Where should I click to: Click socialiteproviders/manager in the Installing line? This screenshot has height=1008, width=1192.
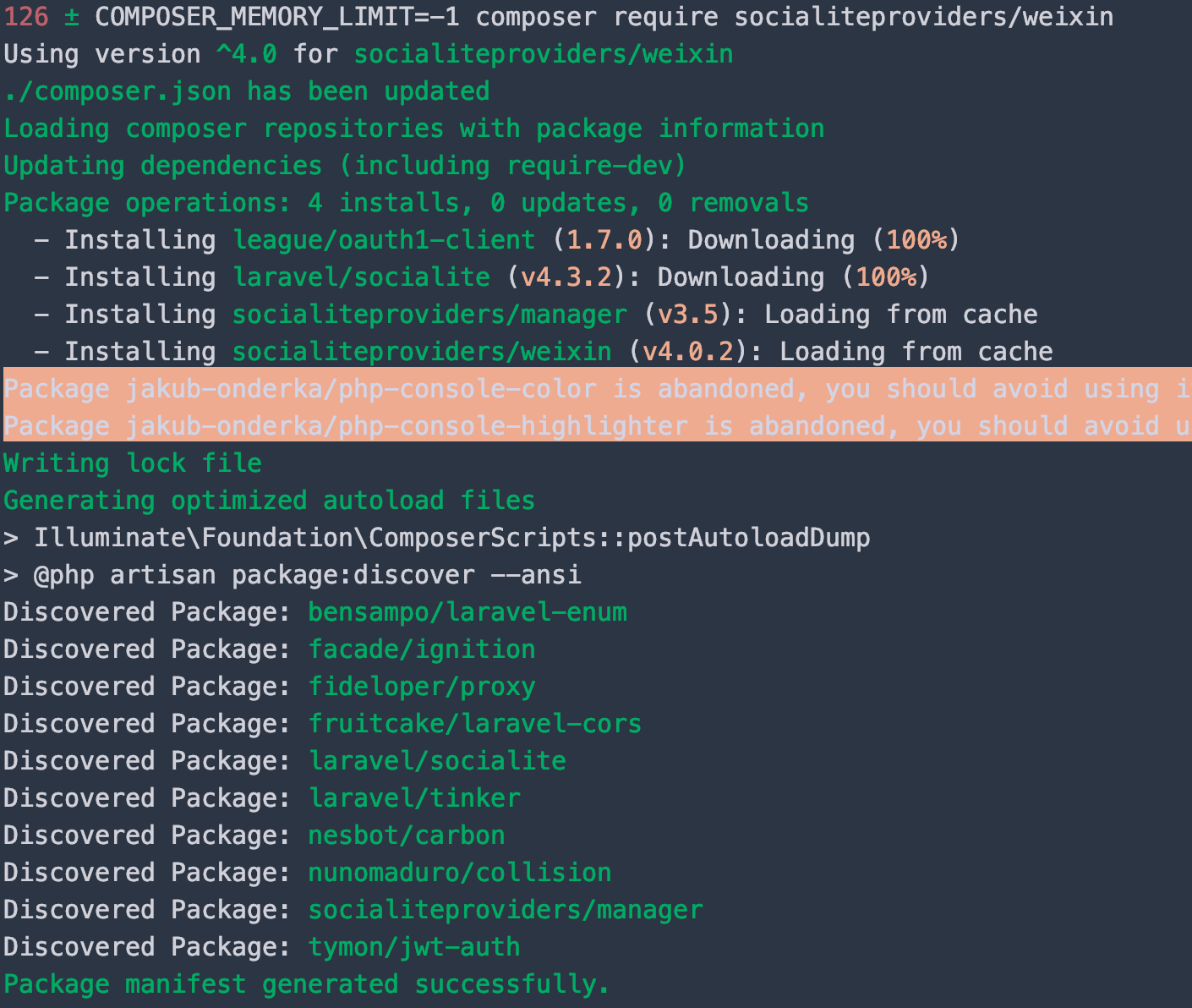point(429,315)
